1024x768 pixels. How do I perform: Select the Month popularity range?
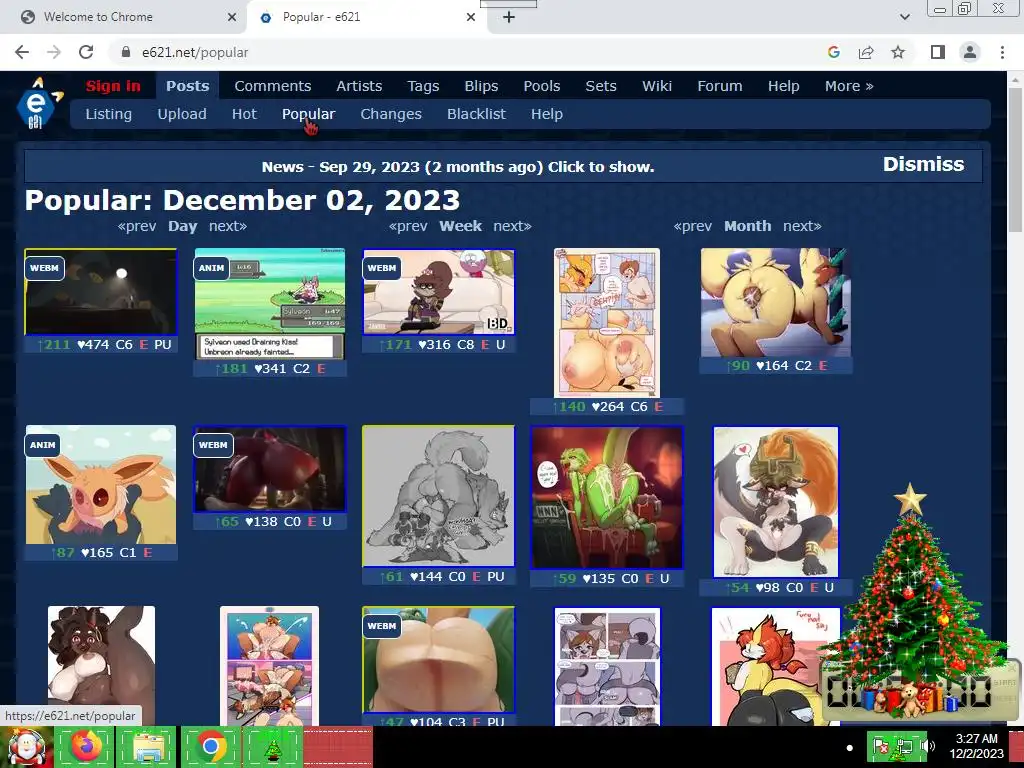(748, 226)
